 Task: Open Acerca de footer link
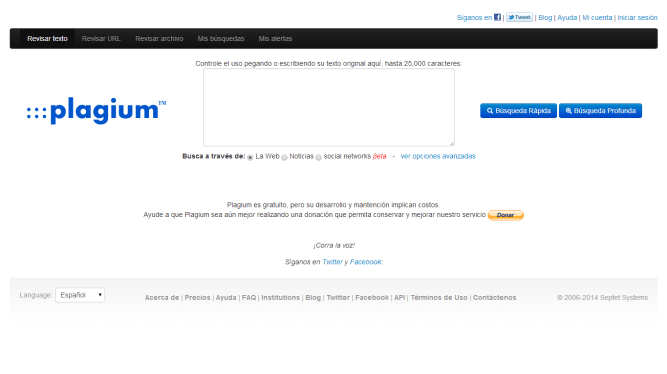[162, 297]
